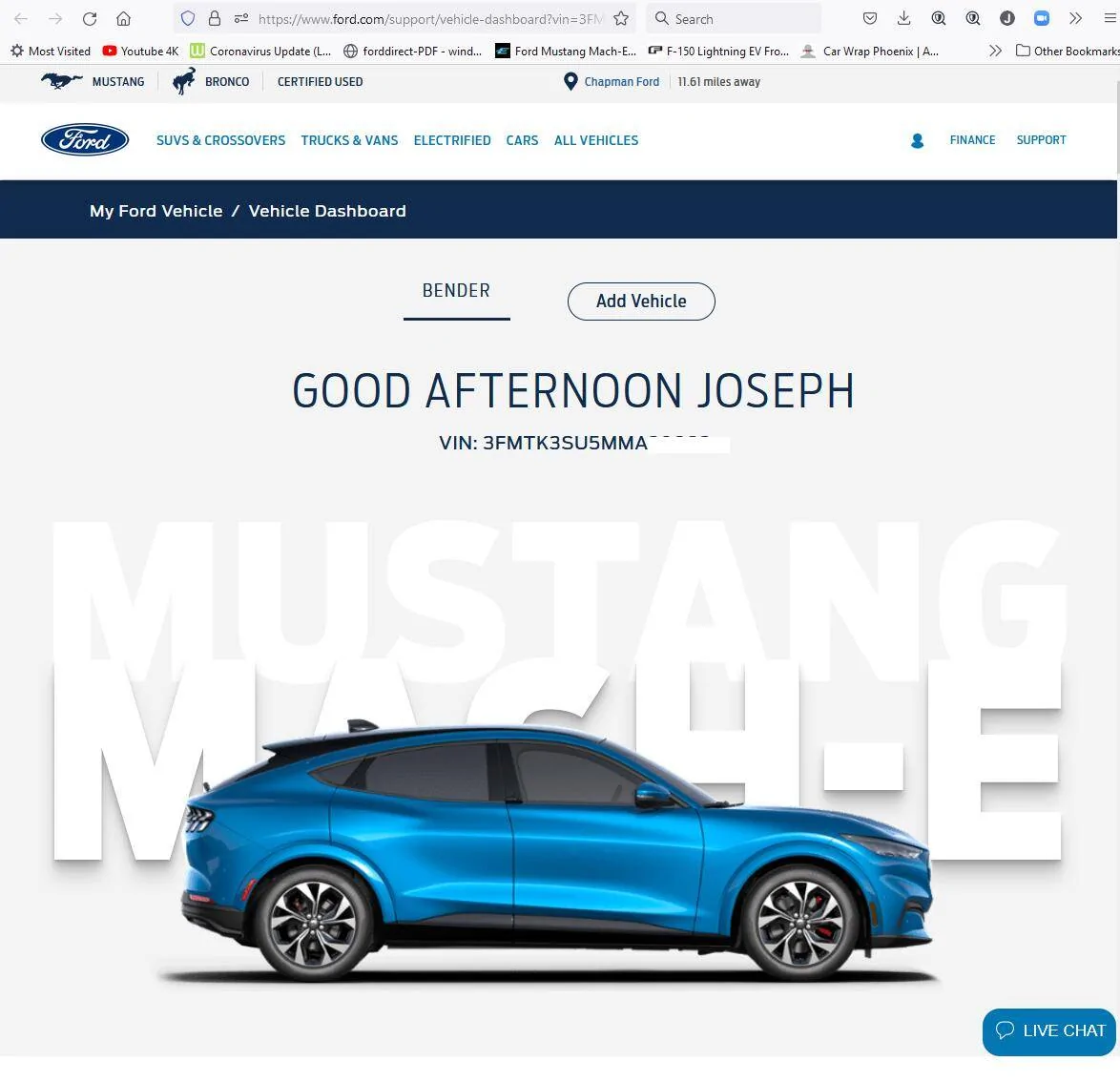Open the Coronavirus Update bookmark
1120x1082 pixels.
pos(260,51)
